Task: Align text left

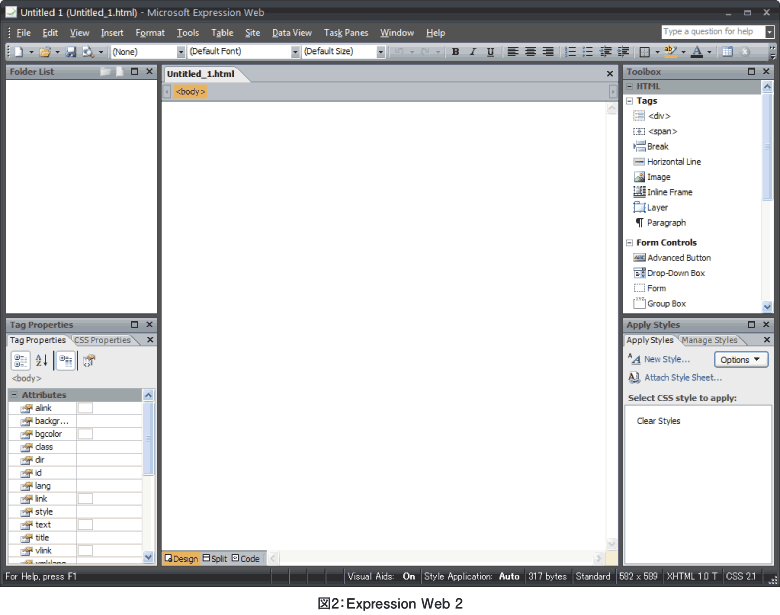Action: 513,51
